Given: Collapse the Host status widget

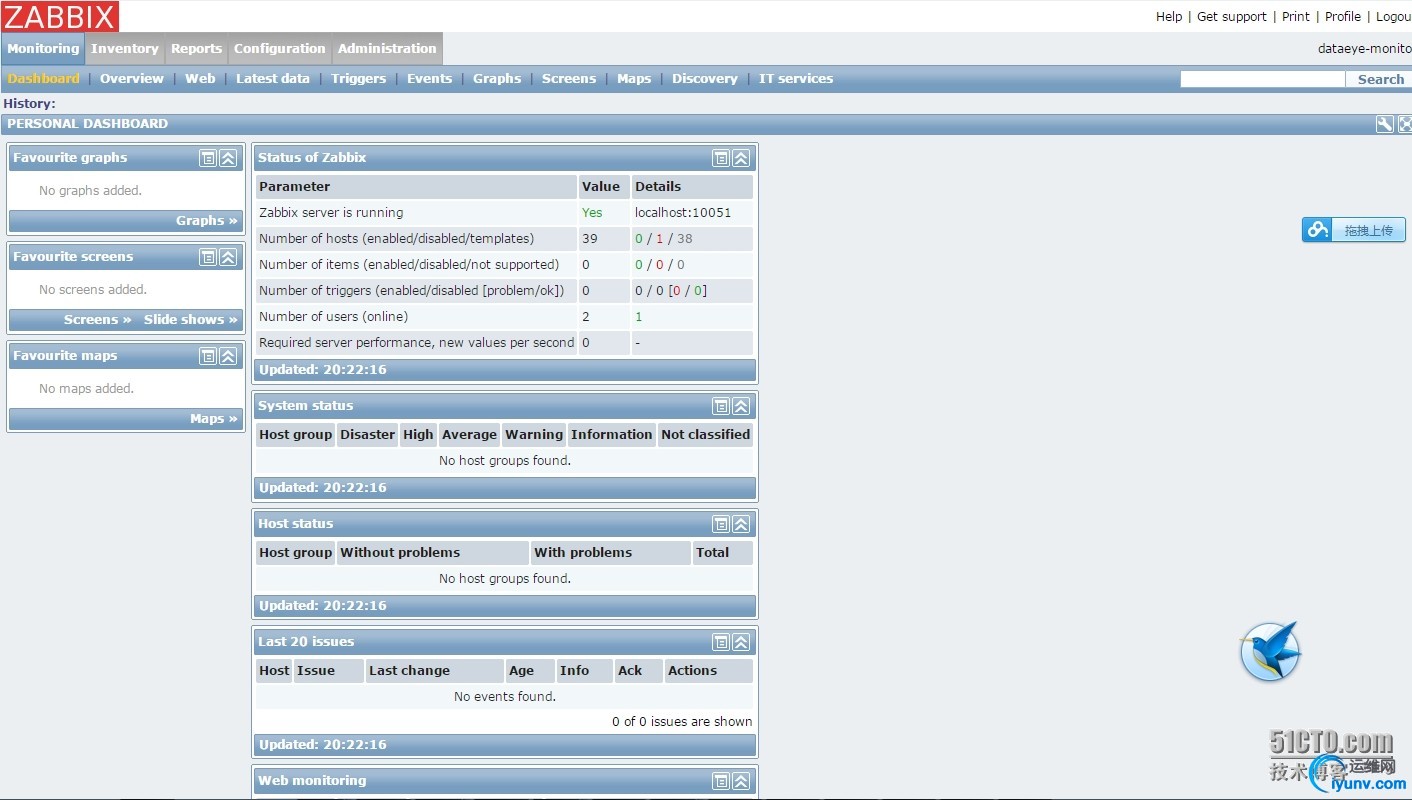Looking at the screenshot, I should [x=741, y=524].
